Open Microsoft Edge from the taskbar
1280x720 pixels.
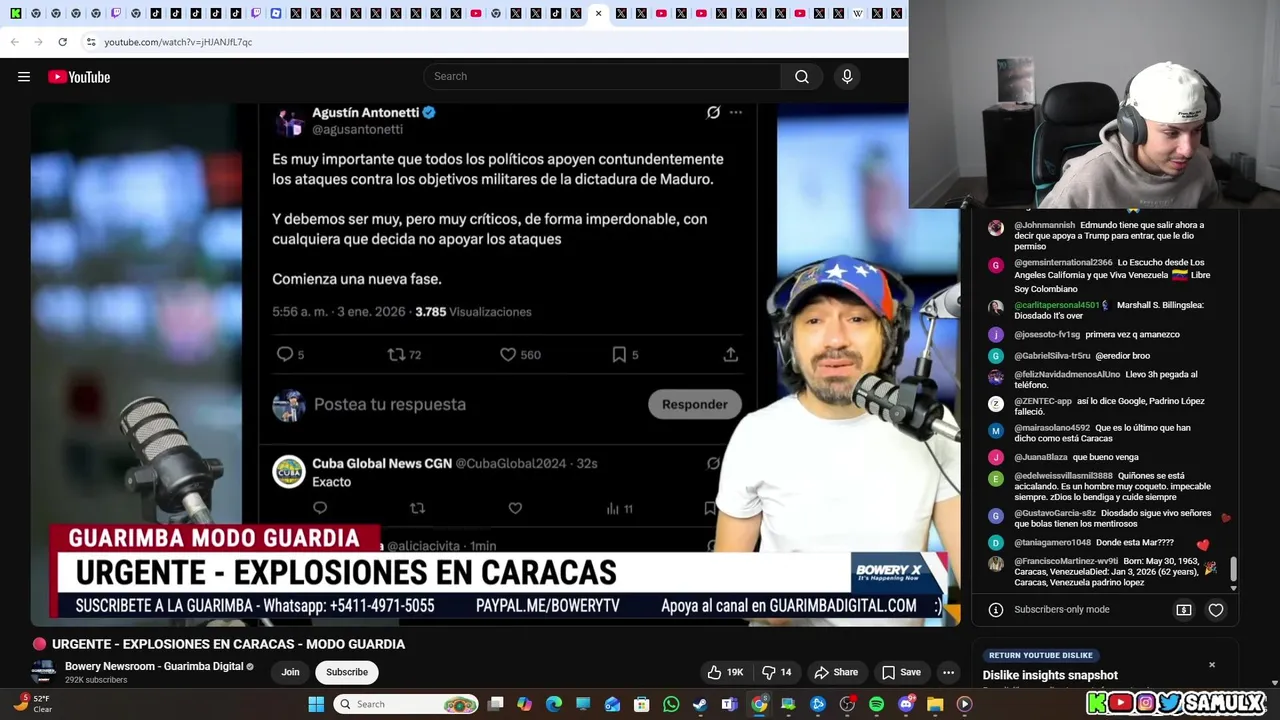[x=554, y=704]
